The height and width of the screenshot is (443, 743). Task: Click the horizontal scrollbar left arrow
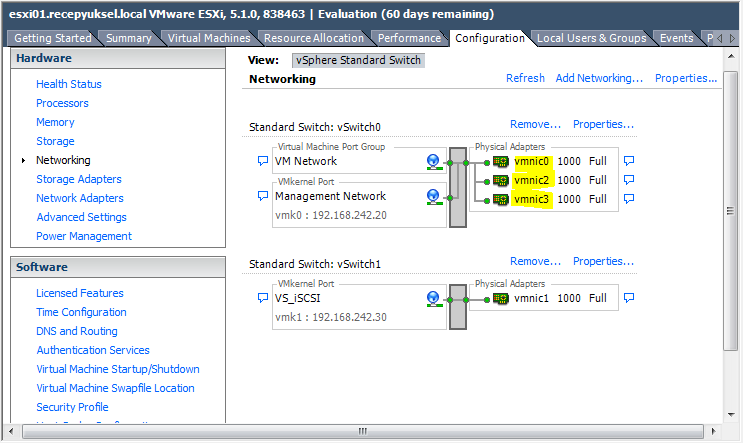pos(11,432)
